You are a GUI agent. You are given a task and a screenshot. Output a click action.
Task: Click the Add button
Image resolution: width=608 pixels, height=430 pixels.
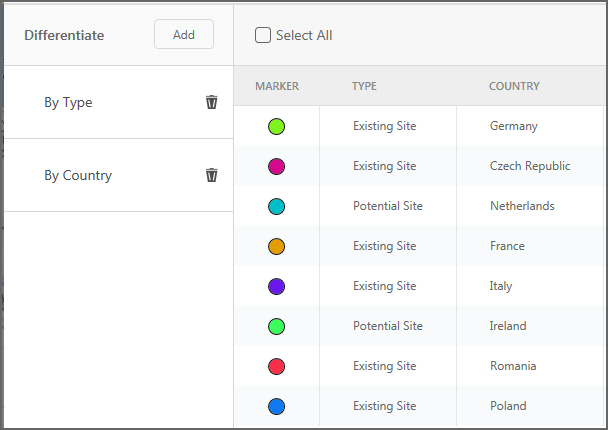pos(184,34)
